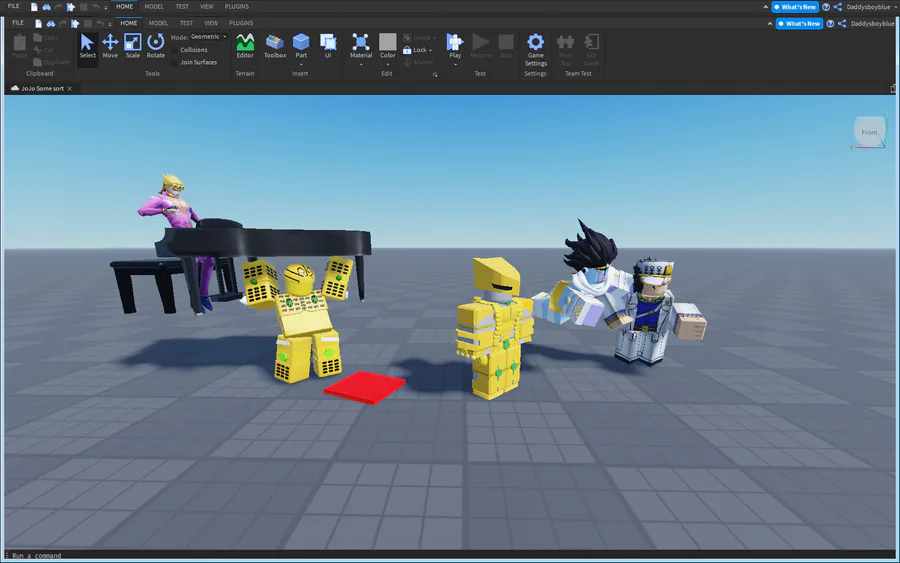Image resolution: width=900 pixels, height=563 pixels.
Task: Switch to the Move tool
Action: [110, 46]
